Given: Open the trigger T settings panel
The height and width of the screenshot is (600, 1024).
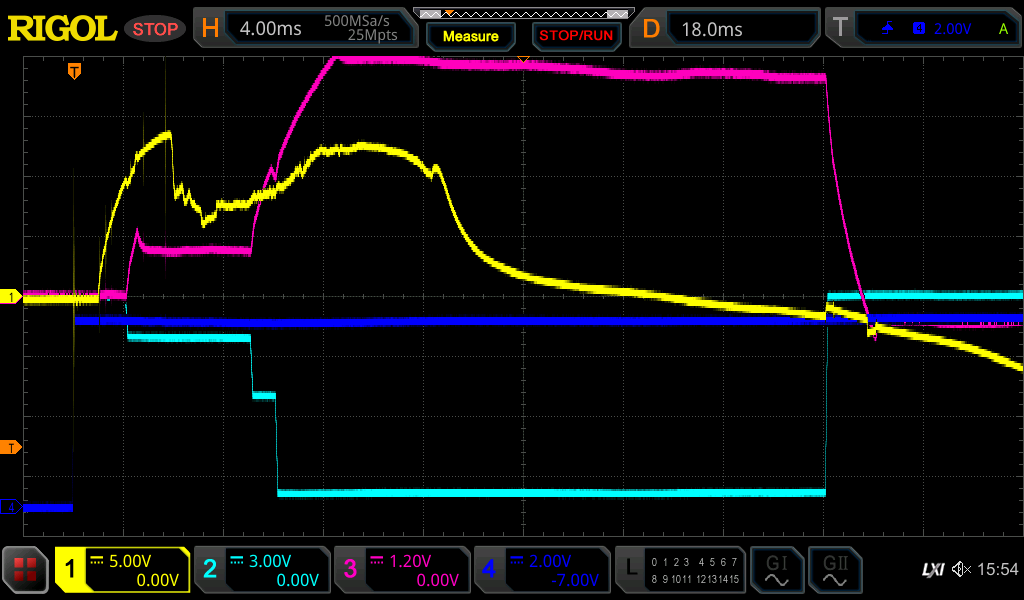Looking at the screenshot, I should pos(922,29).
